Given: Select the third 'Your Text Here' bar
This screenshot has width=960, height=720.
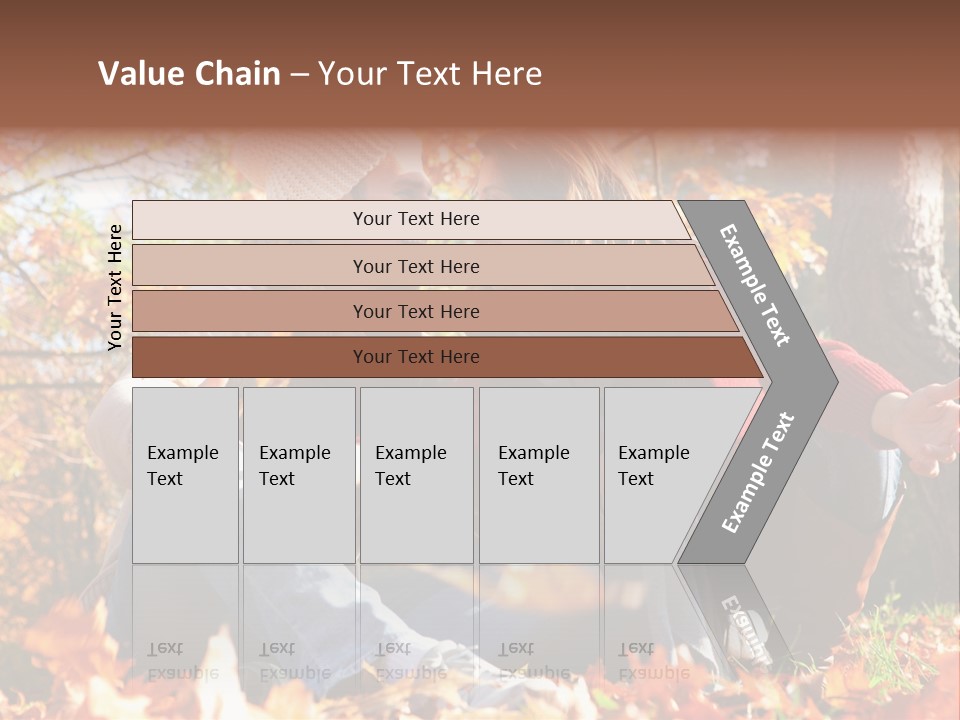Looking at the screenshot, I should click(x=435, y=311).
